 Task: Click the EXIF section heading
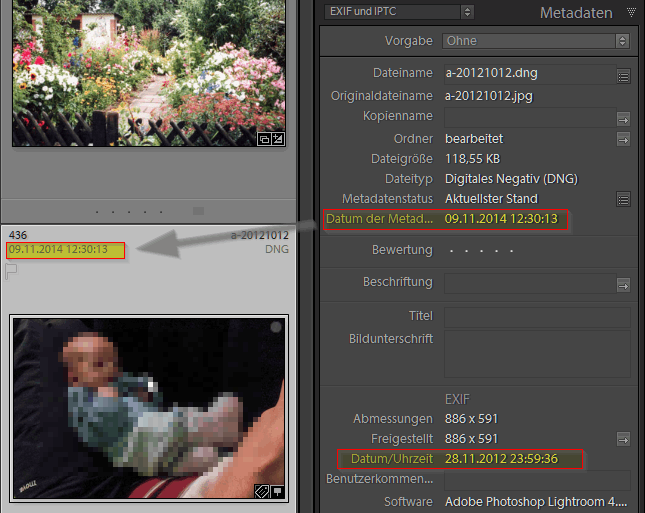pyautogui.click(x=457, y=399)
